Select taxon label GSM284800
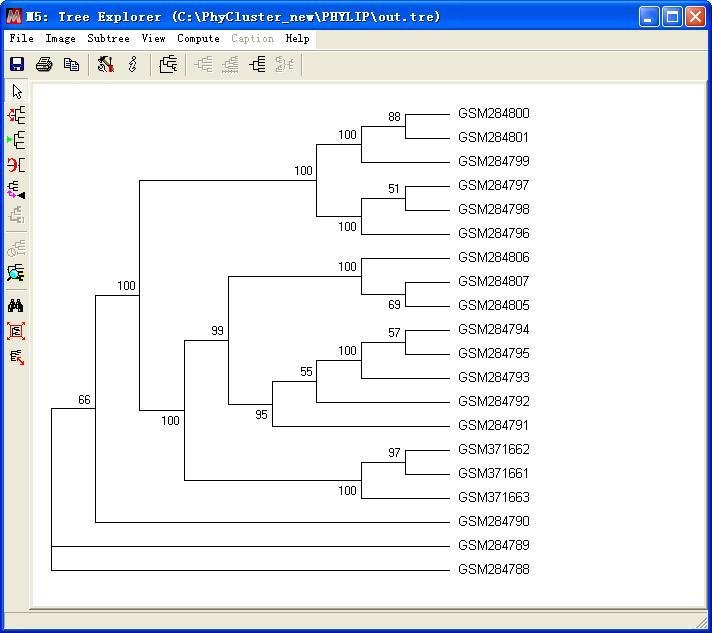This screenshot has height=633, width=712. coord(494,114)
